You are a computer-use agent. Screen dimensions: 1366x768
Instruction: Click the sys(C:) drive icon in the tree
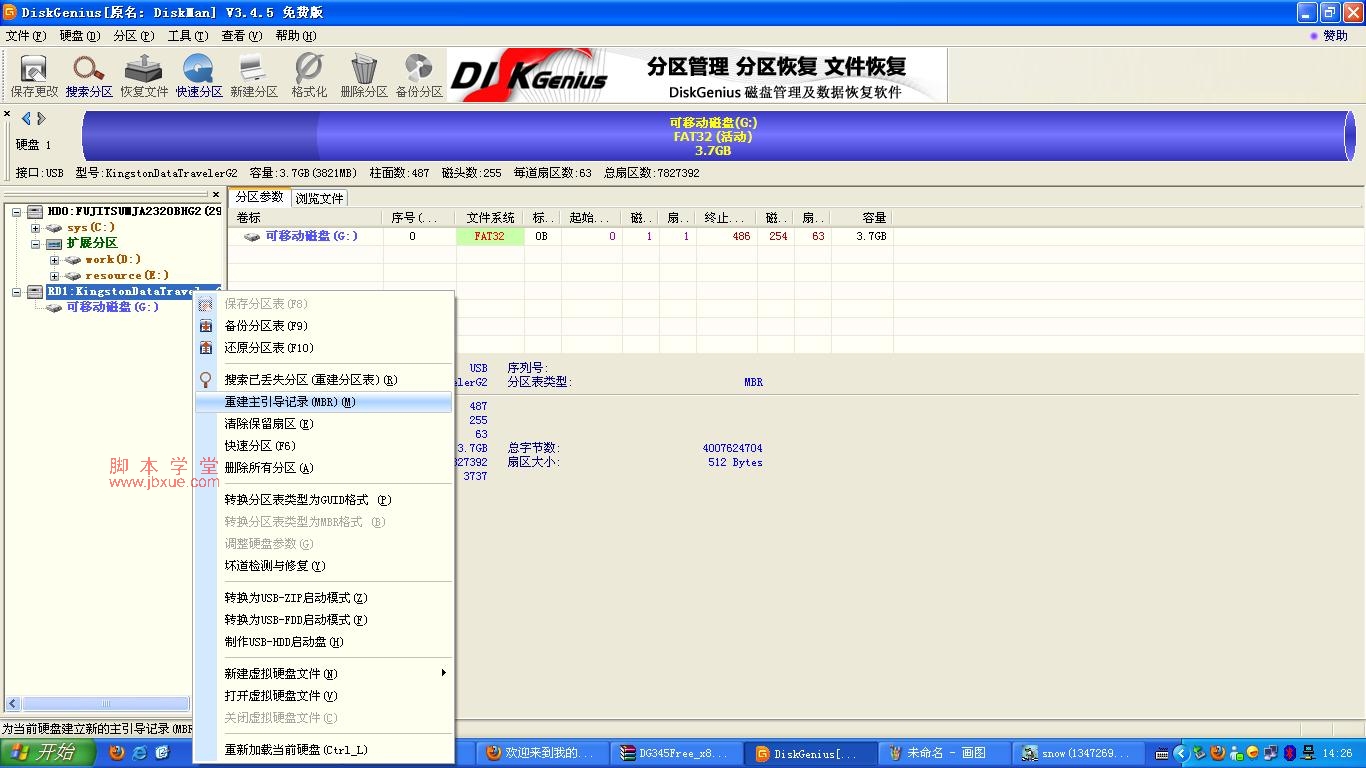(54, 228)
